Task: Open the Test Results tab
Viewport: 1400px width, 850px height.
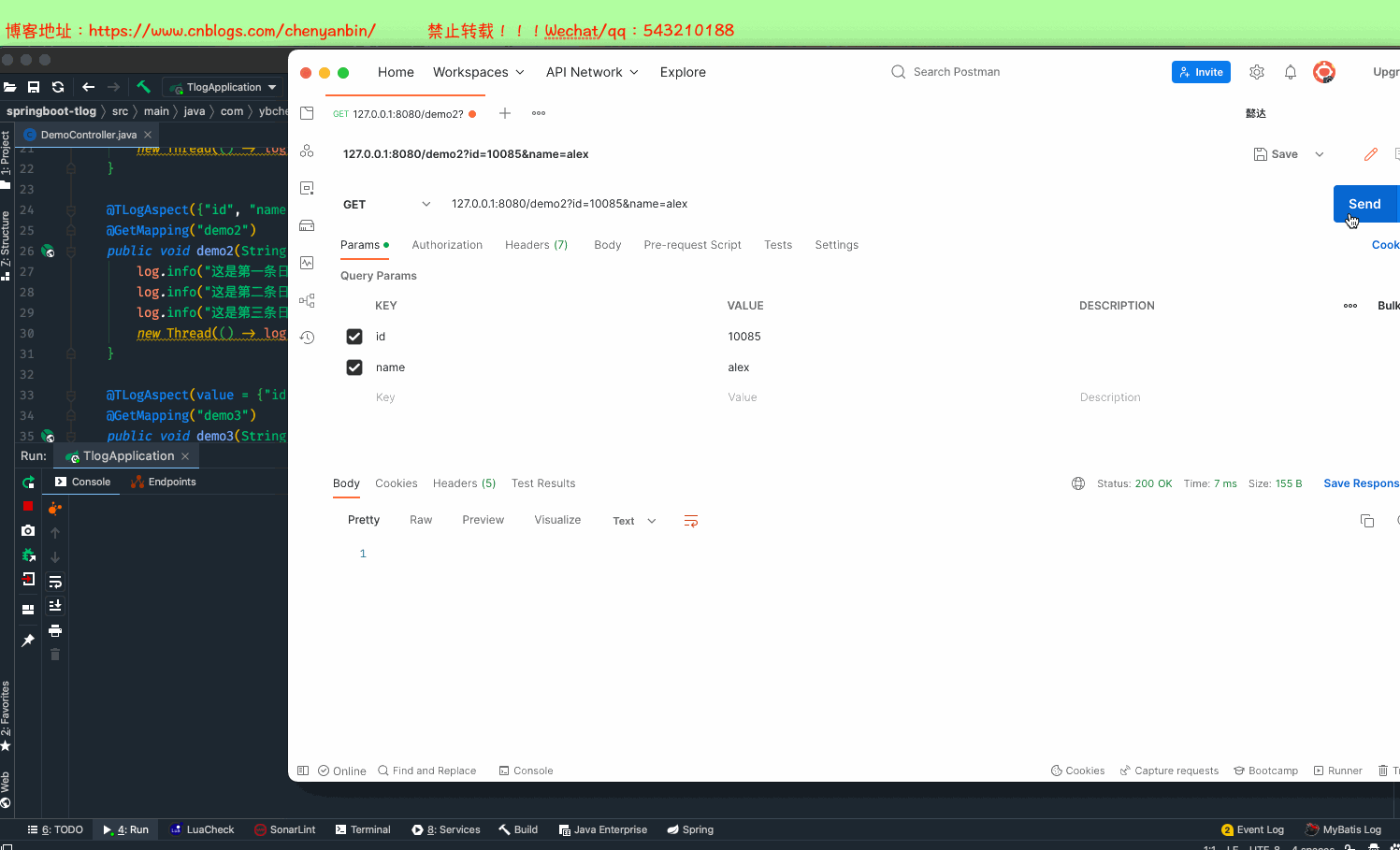Action: 543,483
